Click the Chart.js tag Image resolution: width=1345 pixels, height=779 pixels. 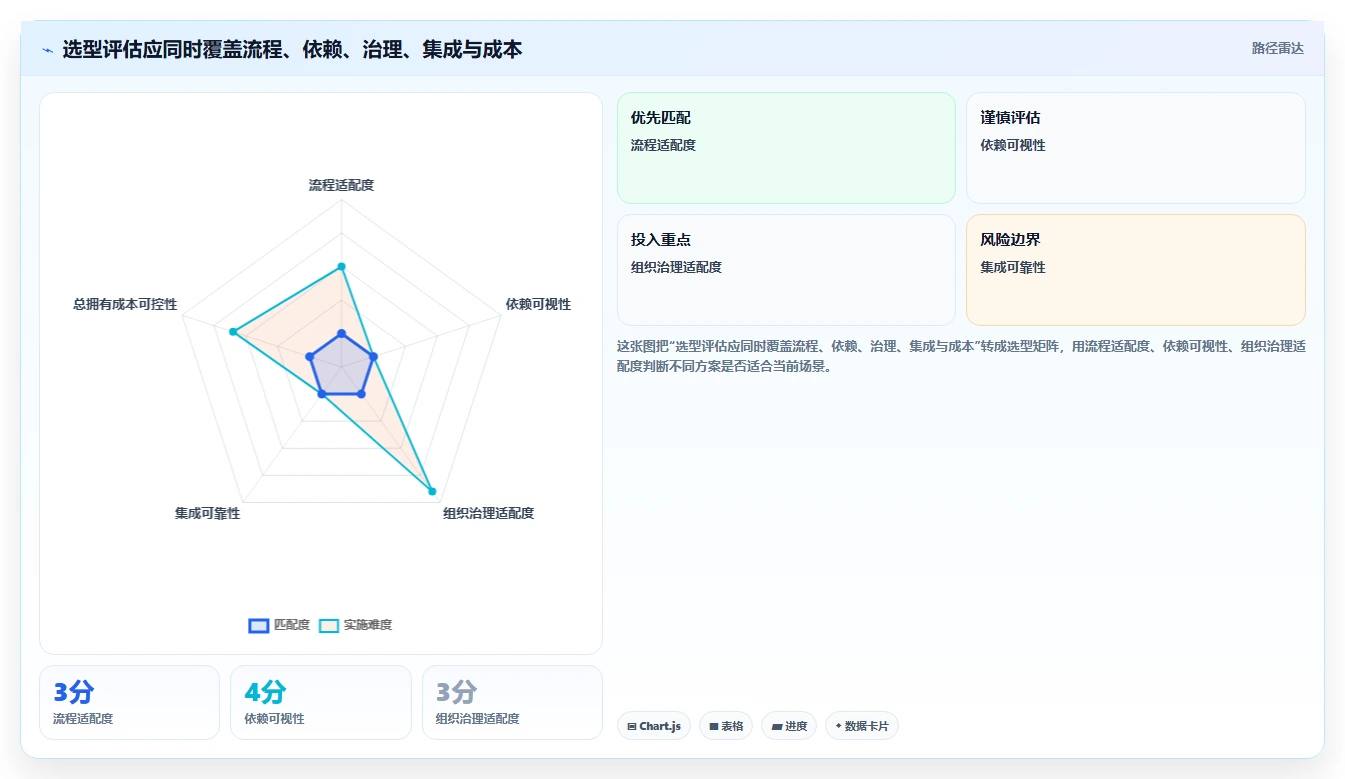[x=654, y=726]
